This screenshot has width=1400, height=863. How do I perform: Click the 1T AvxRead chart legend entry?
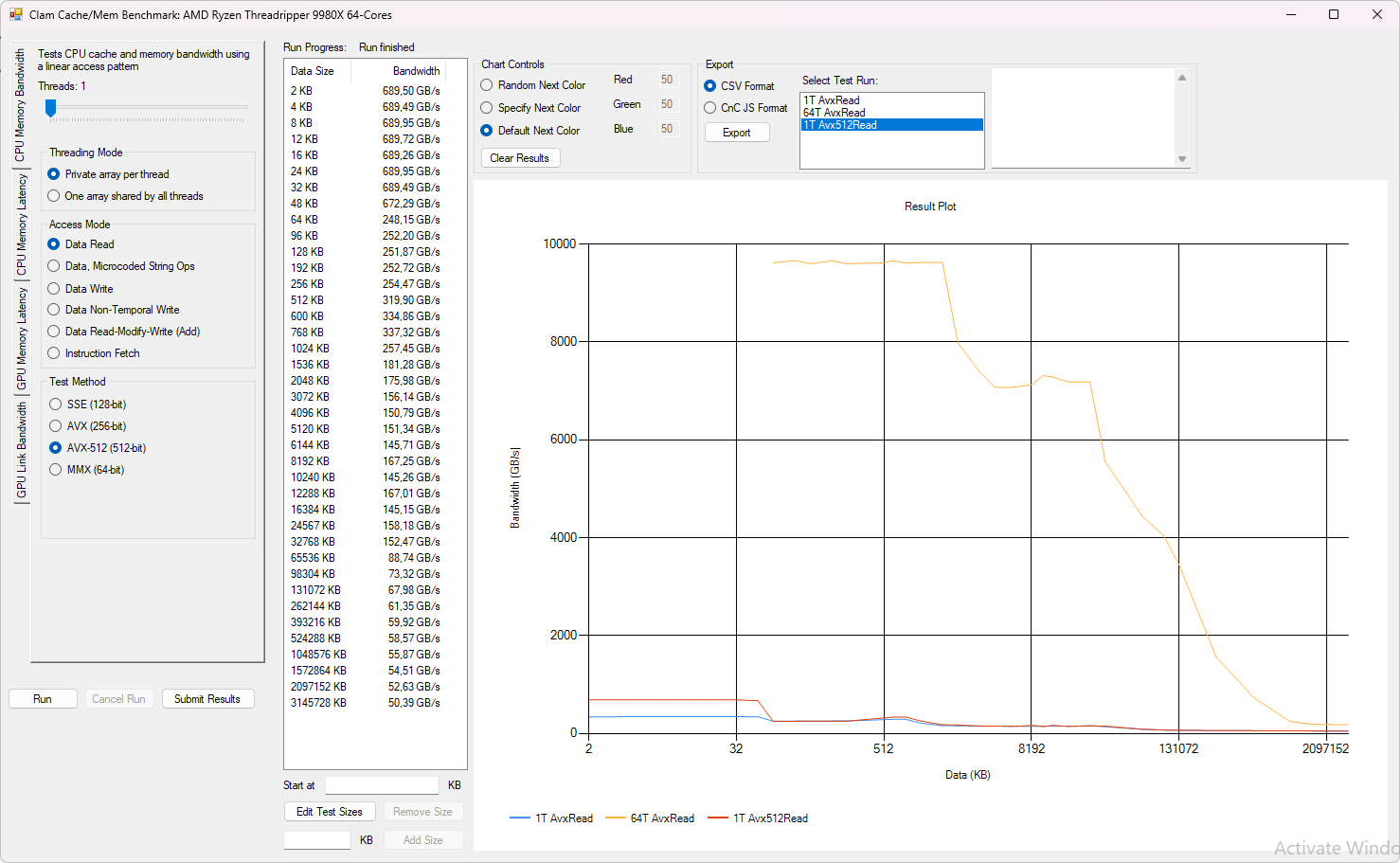[x=551, y=818]
